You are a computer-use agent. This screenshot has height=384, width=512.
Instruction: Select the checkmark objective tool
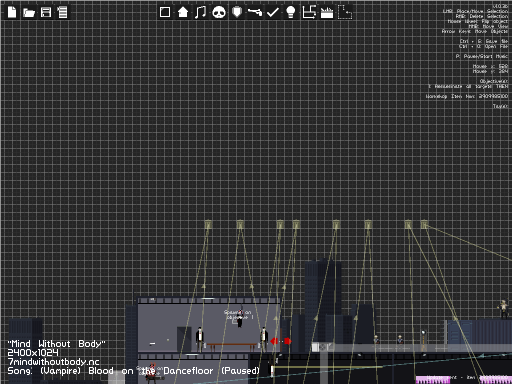(273, 13)
